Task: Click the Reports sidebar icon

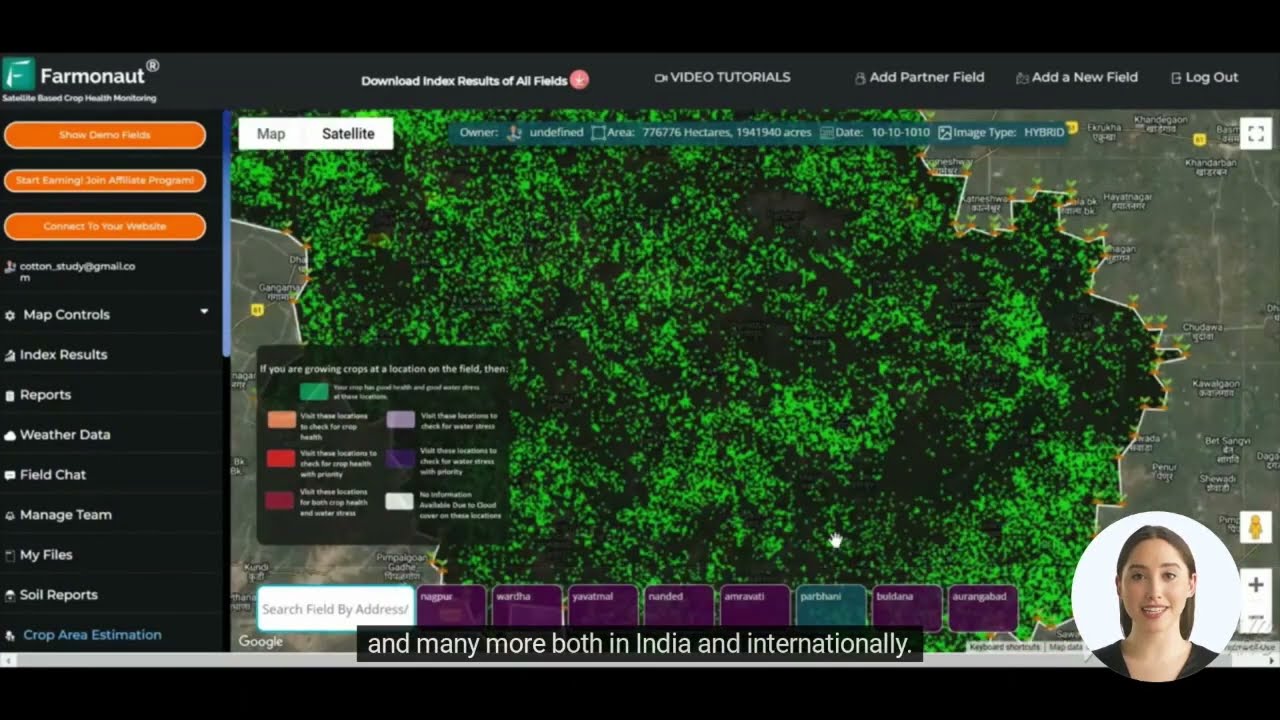Action: 10,395
